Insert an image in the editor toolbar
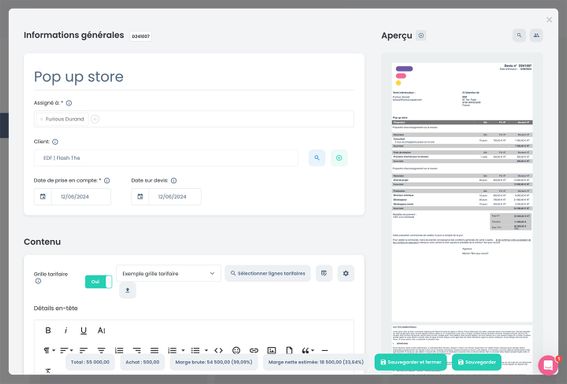The width and height of the screenshot is (567, 384). pos(272,350)
